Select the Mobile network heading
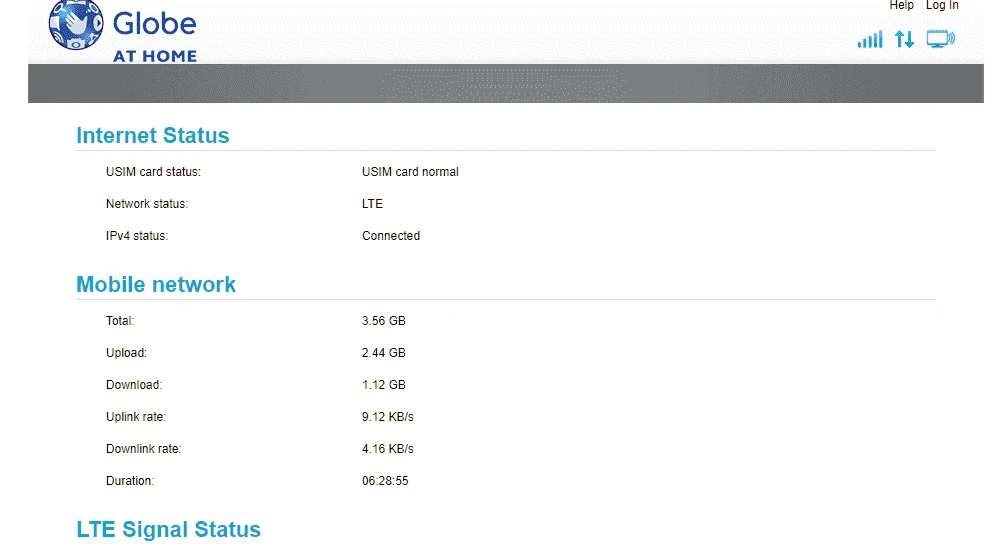Image resolution: width=986 pixels, height=544 pixels. click(x=156, y=284)
